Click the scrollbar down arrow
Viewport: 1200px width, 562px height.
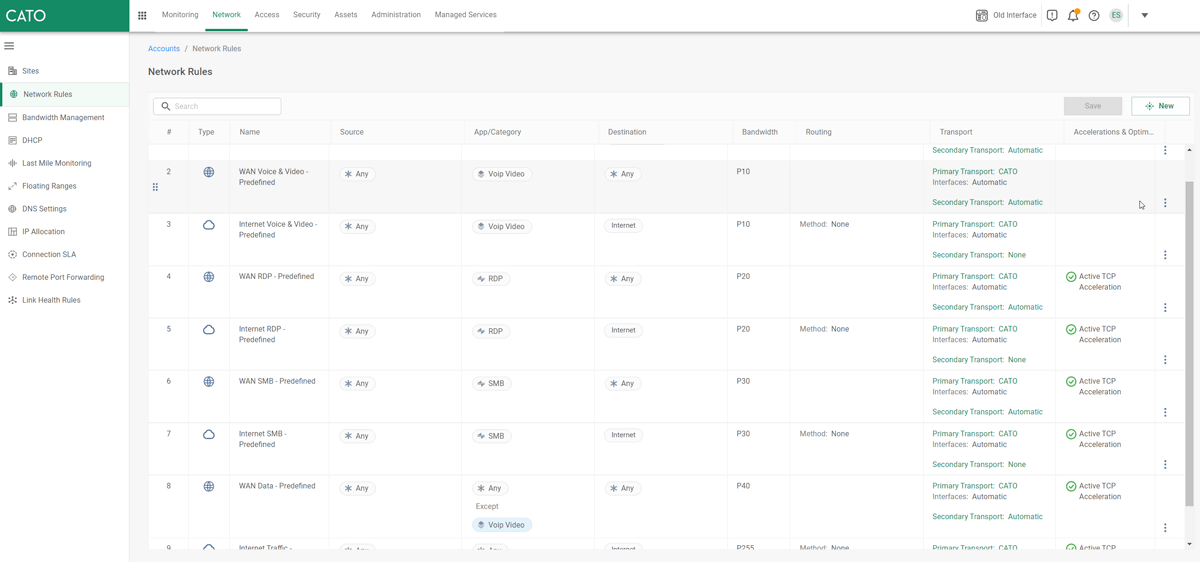tap(1189, 544)
